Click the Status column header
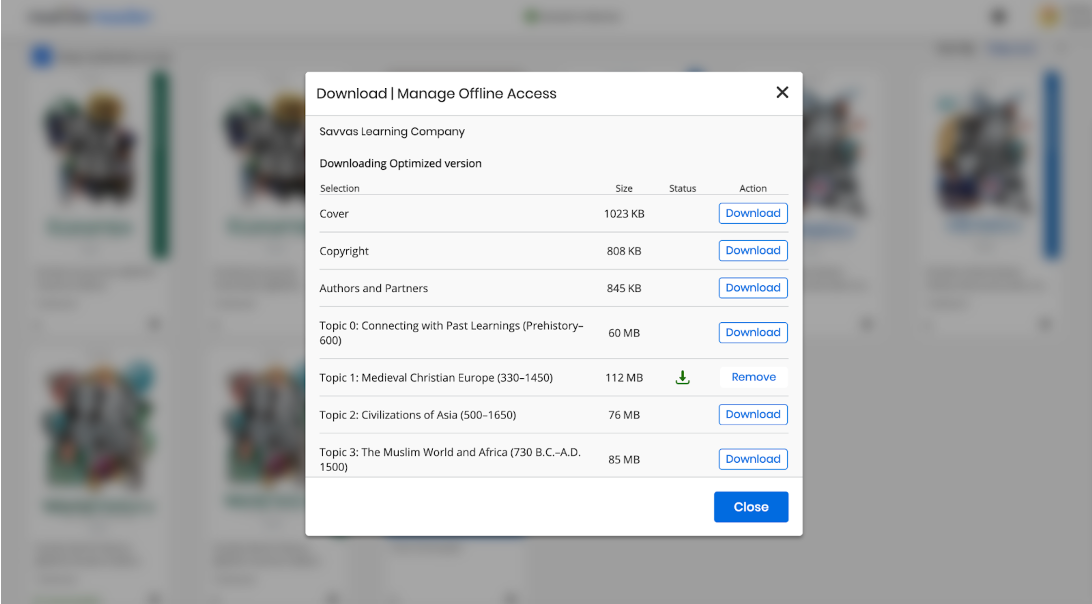This screenshot has height=604, width=1092. point(682,188)
